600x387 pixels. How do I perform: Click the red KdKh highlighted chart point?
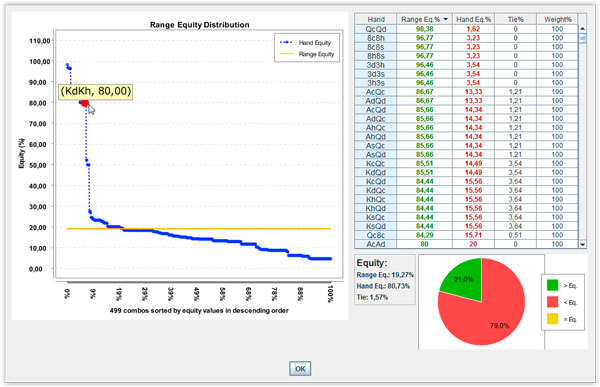tap(85, 103)
